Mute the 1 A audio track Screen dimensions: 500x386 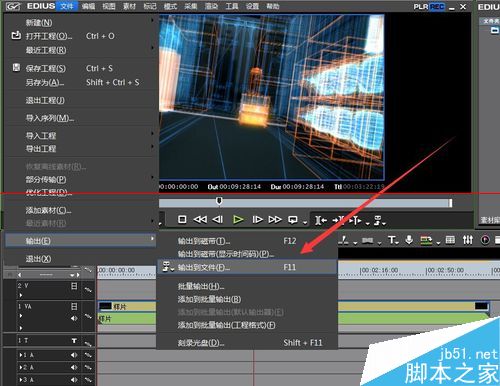[x=74, y=355]
